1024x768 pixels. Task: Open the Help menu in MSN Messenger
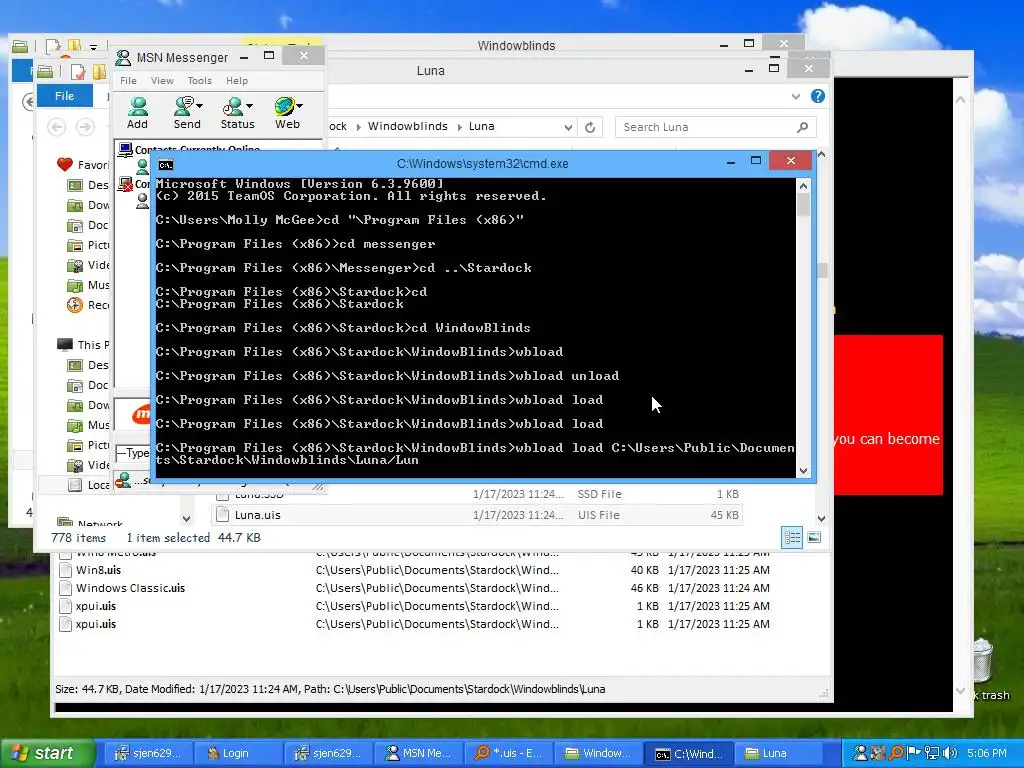pos(236,81)
